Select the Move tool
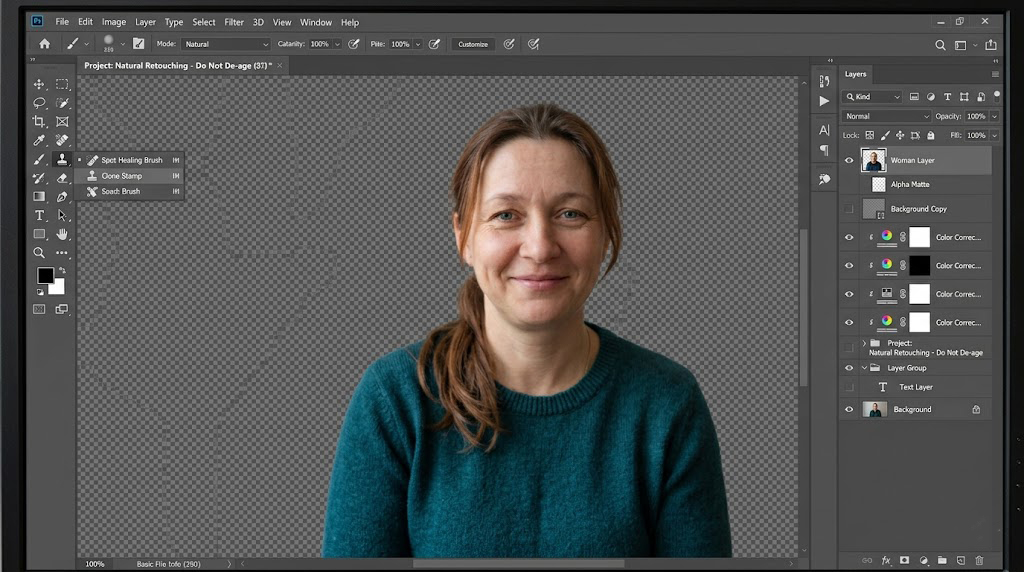The height and width of the screenshot is (572, 1024). pyautogui.click(x=39, y=84)
